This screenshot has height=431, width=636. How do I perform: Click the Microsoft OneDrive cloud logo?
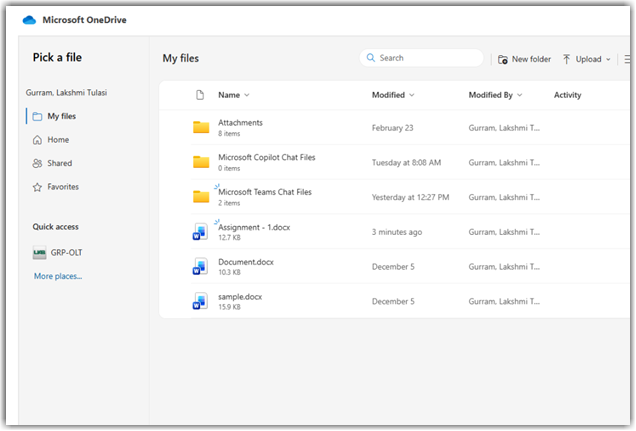click(29, 19)
